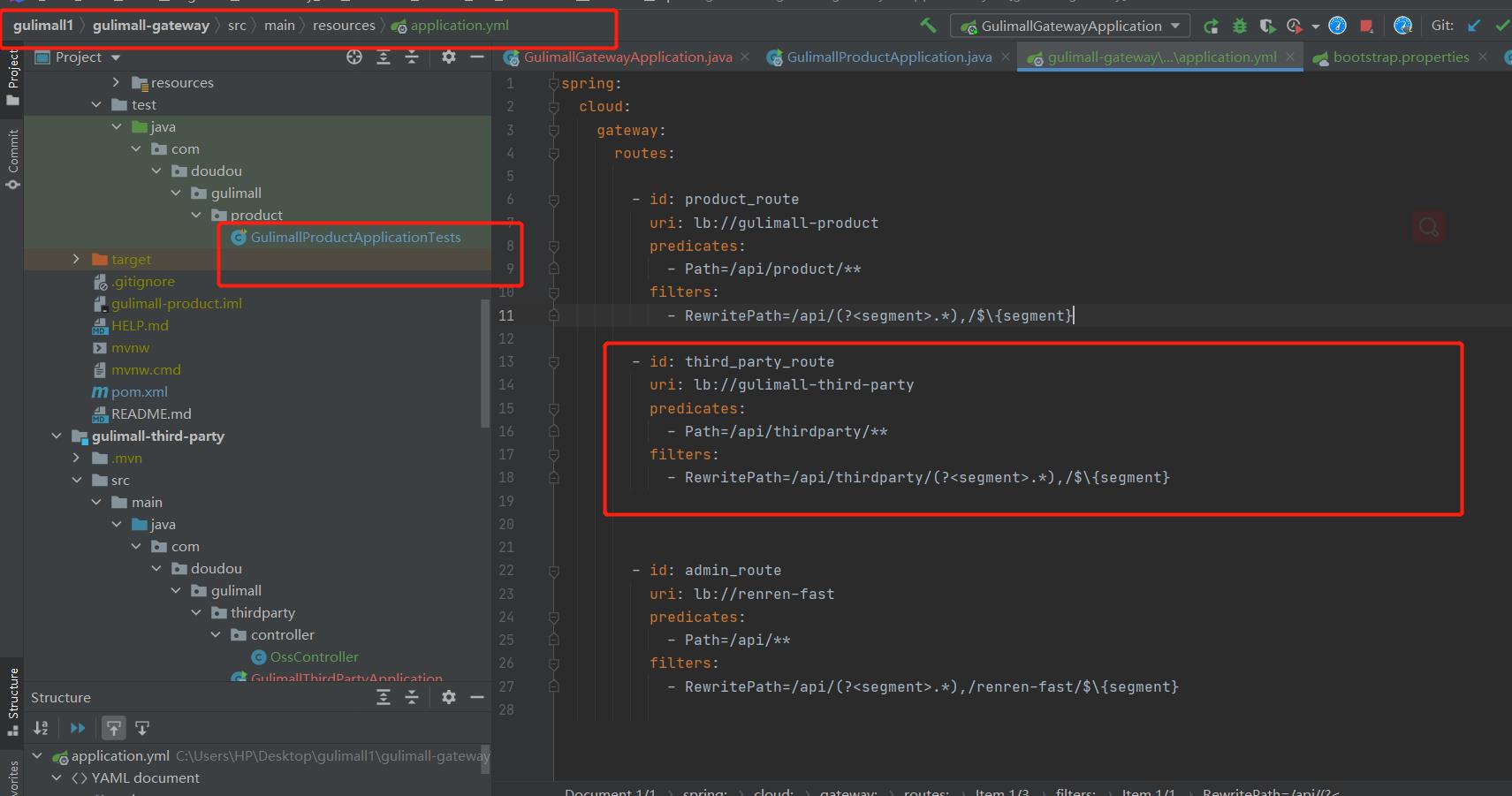Open GulimallGatewayApplication run configuration dropdown

[x=1071, y=27]
